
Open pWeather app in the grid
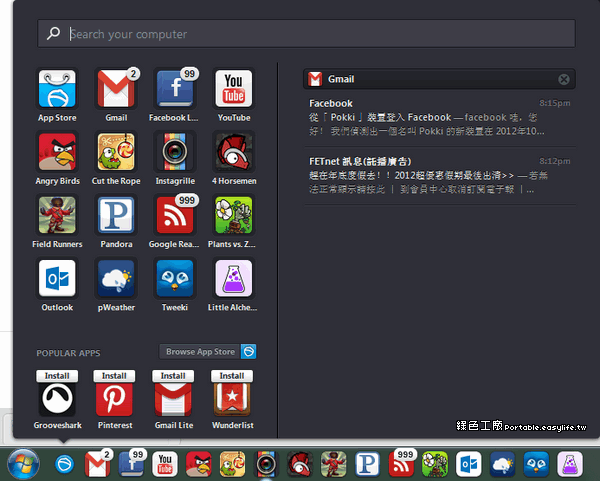(x=116, y=278)
